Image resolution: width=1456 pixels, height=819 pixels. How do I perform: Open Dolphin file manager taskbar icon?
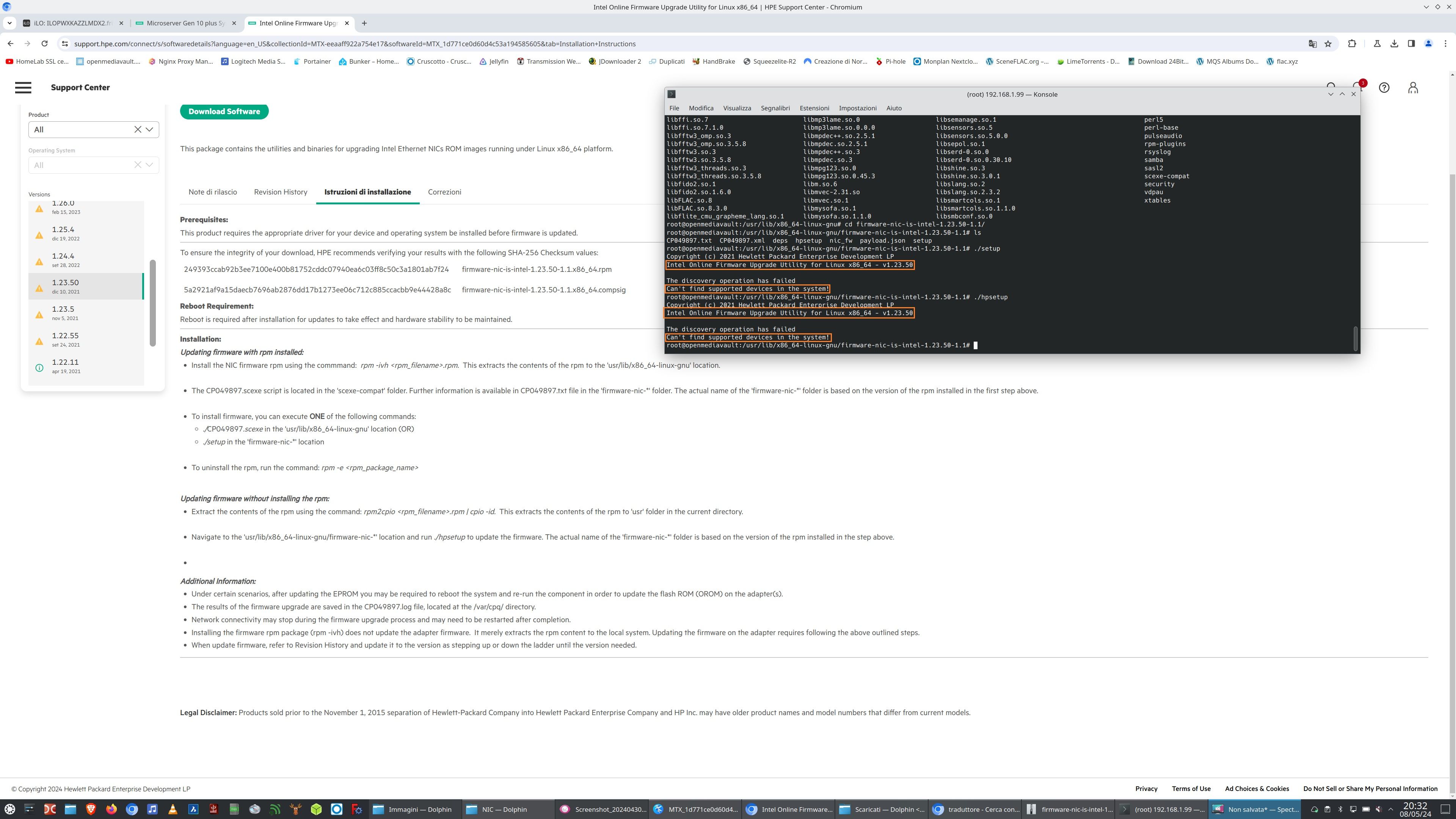70,809
